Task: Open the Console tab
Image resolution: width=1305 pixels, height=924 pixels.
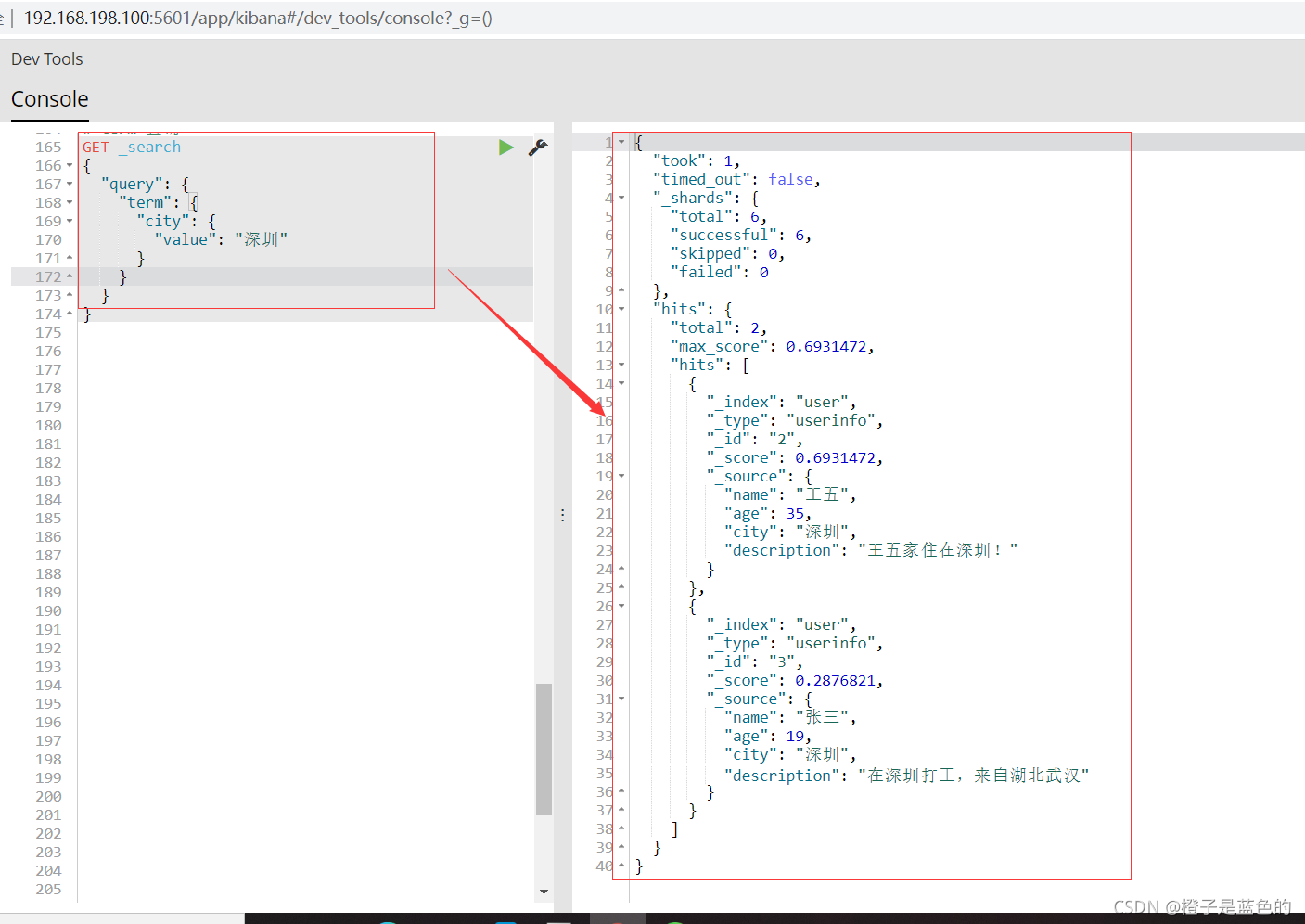Action: [50, 99]
